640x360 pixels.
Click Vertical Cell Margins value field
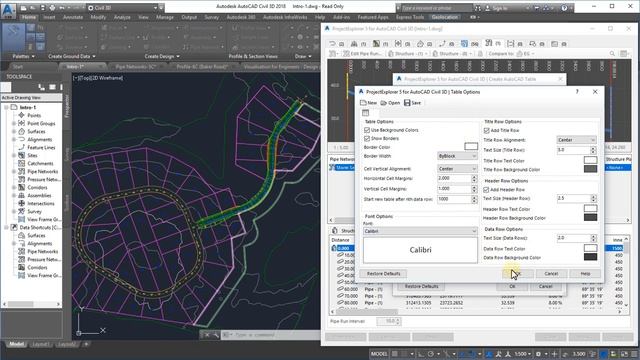click(454, 189)
